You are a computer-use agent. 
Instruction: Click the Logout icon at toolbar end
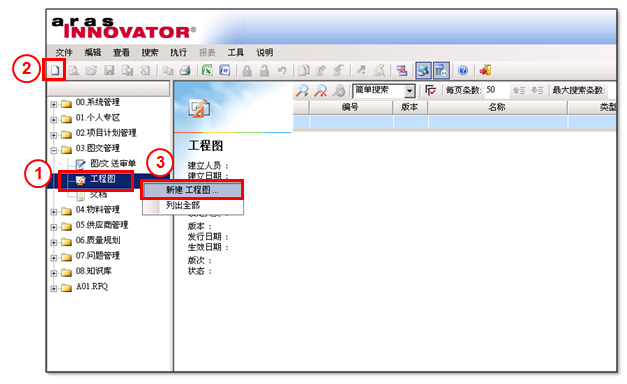point(485,71)
